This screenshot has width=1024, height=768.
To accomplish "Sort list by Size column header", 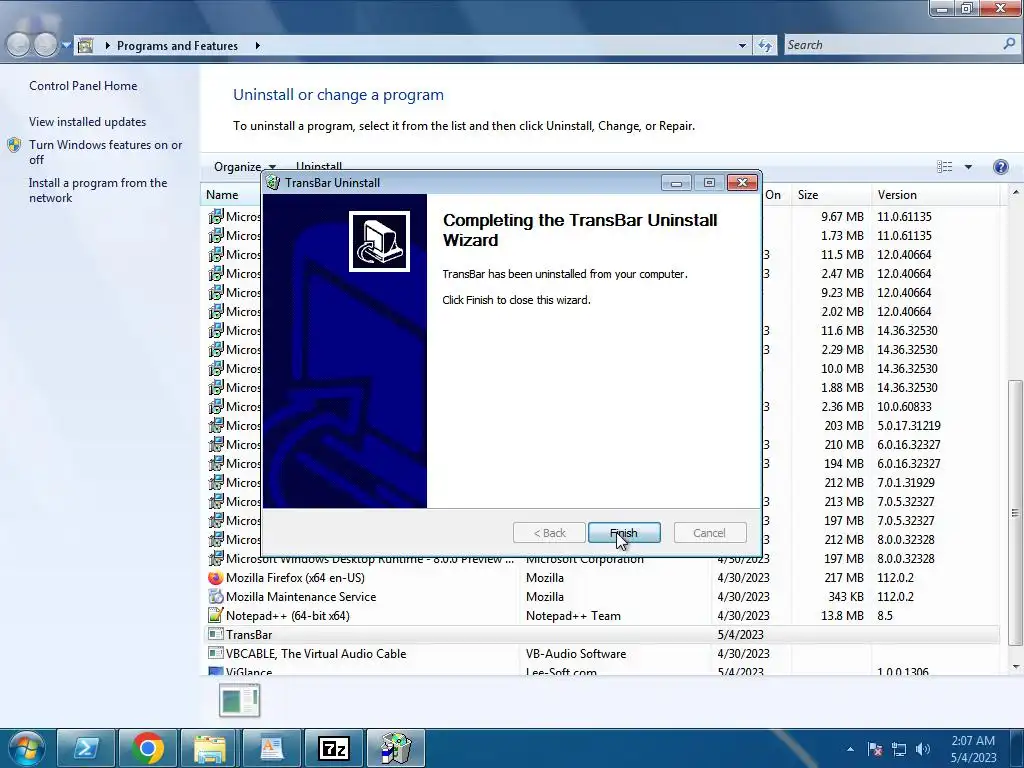I will click(831, 195).
